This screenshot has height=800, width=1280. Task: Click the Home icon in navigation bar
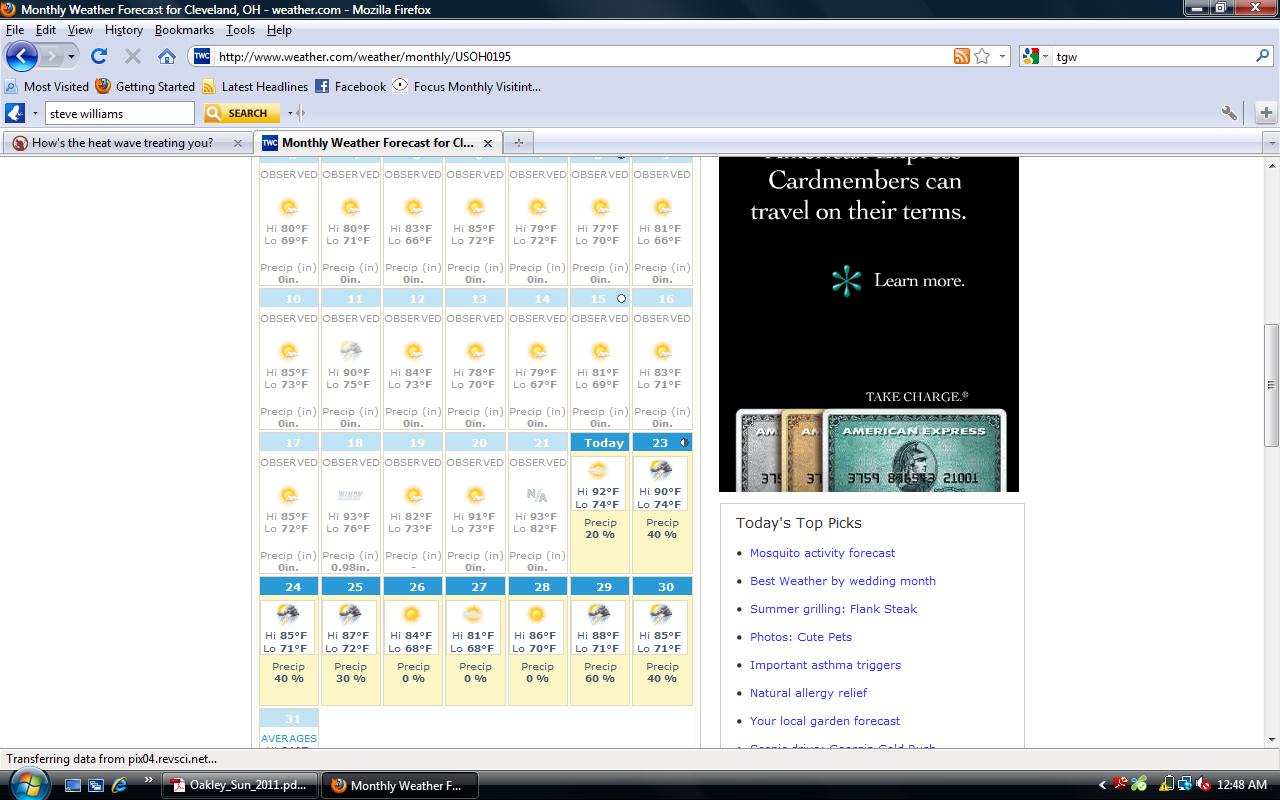coord(166,57)
